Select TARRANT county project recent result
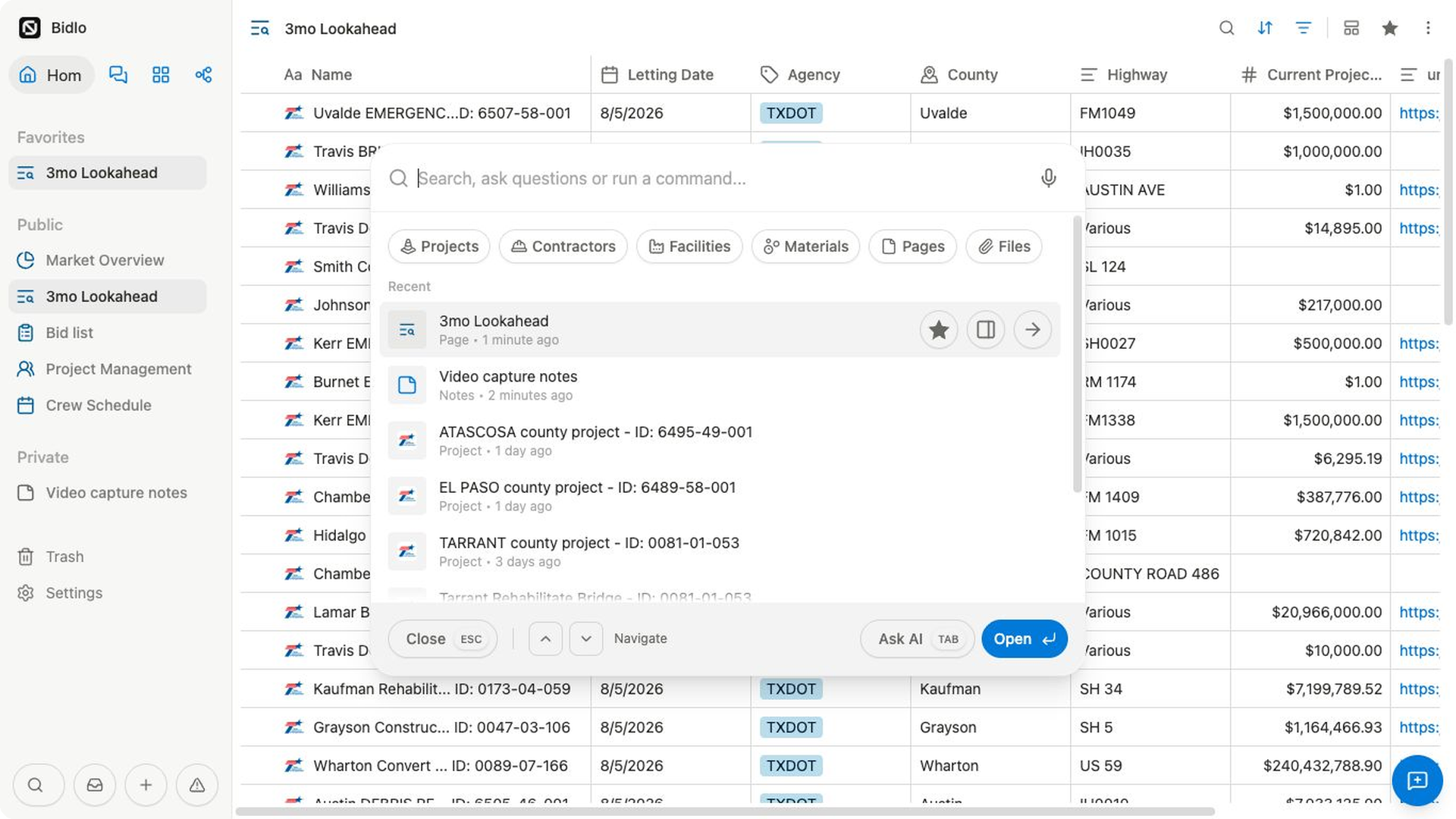 (720, 551)
